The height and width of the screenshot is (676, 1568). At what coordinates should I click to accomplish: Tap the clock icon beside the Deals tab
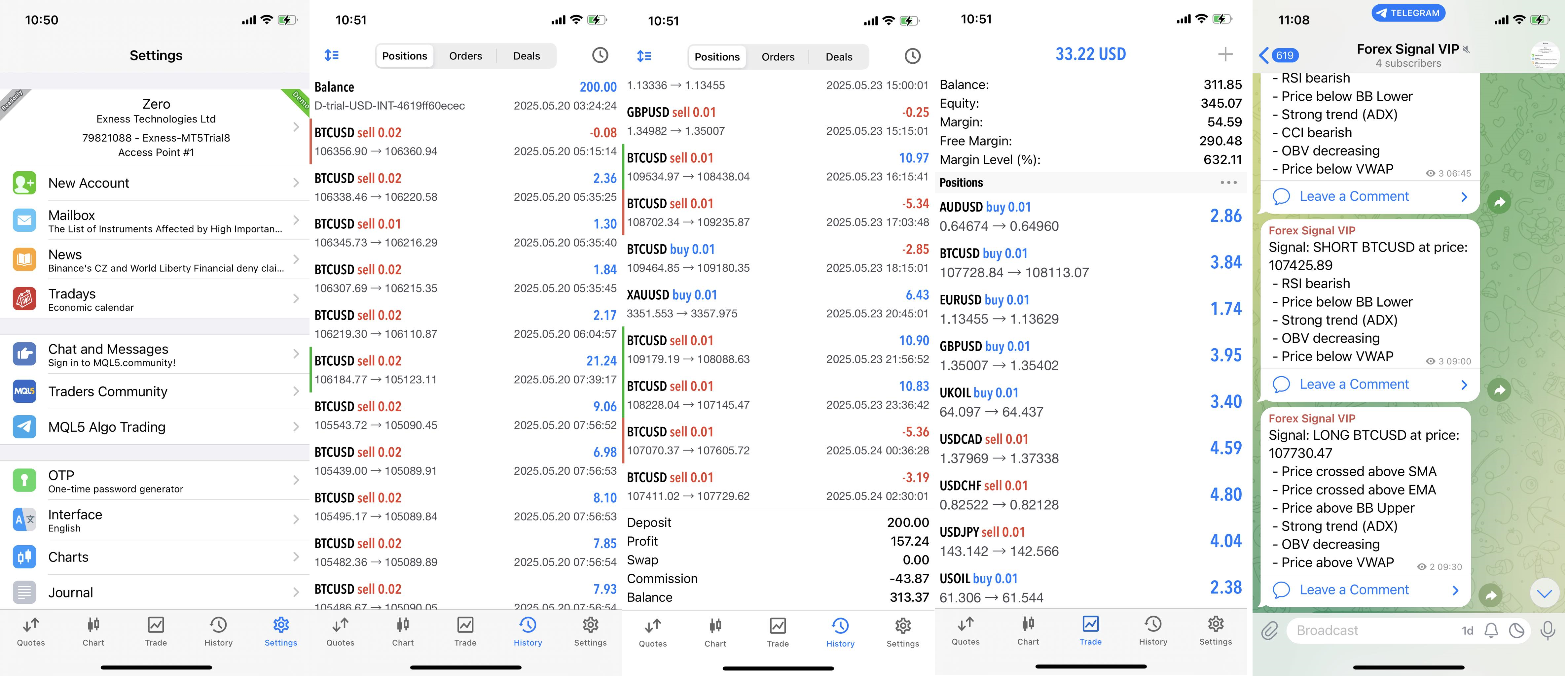click(600, 55)
